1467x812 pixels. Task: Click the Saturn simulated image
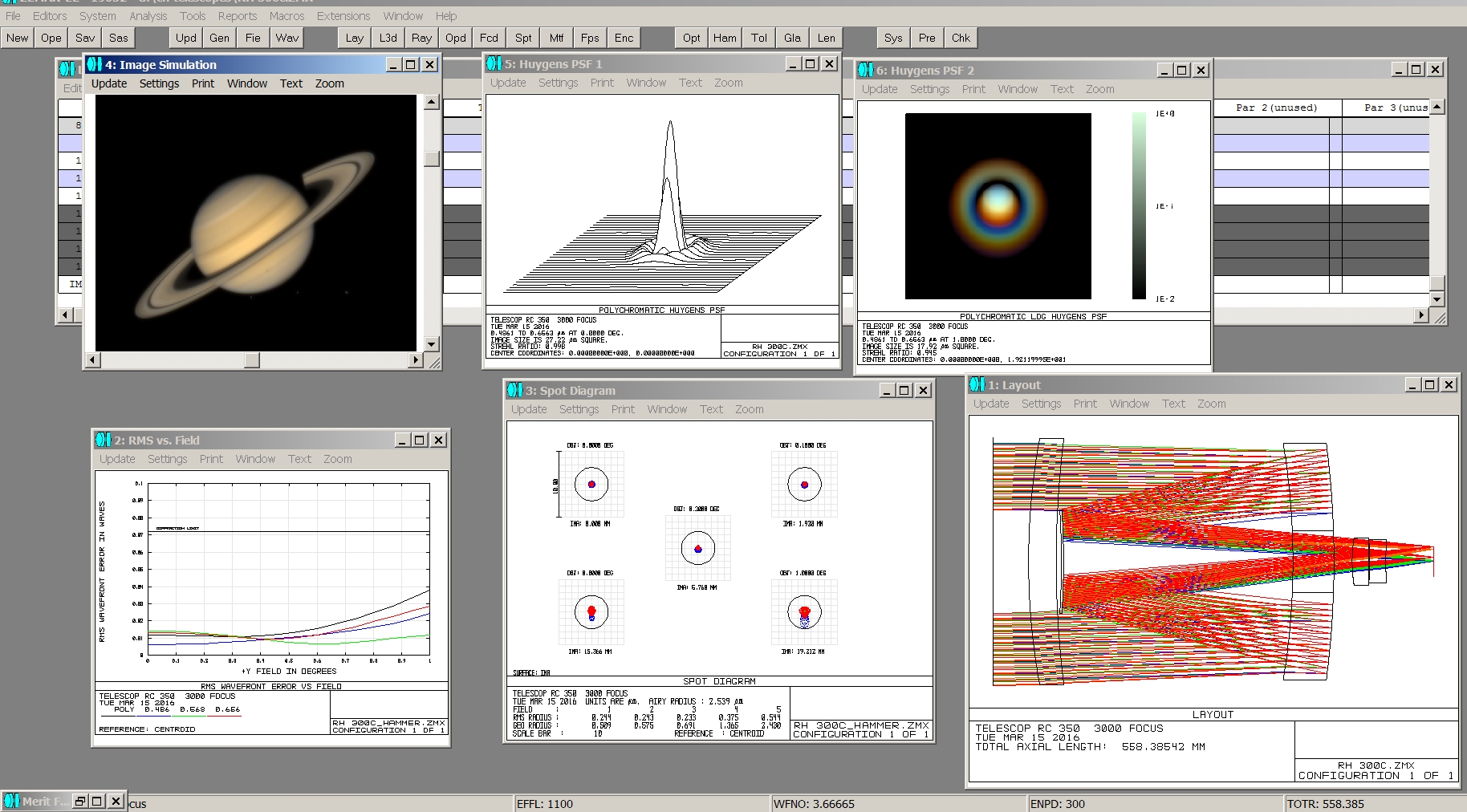pos(256,223)
